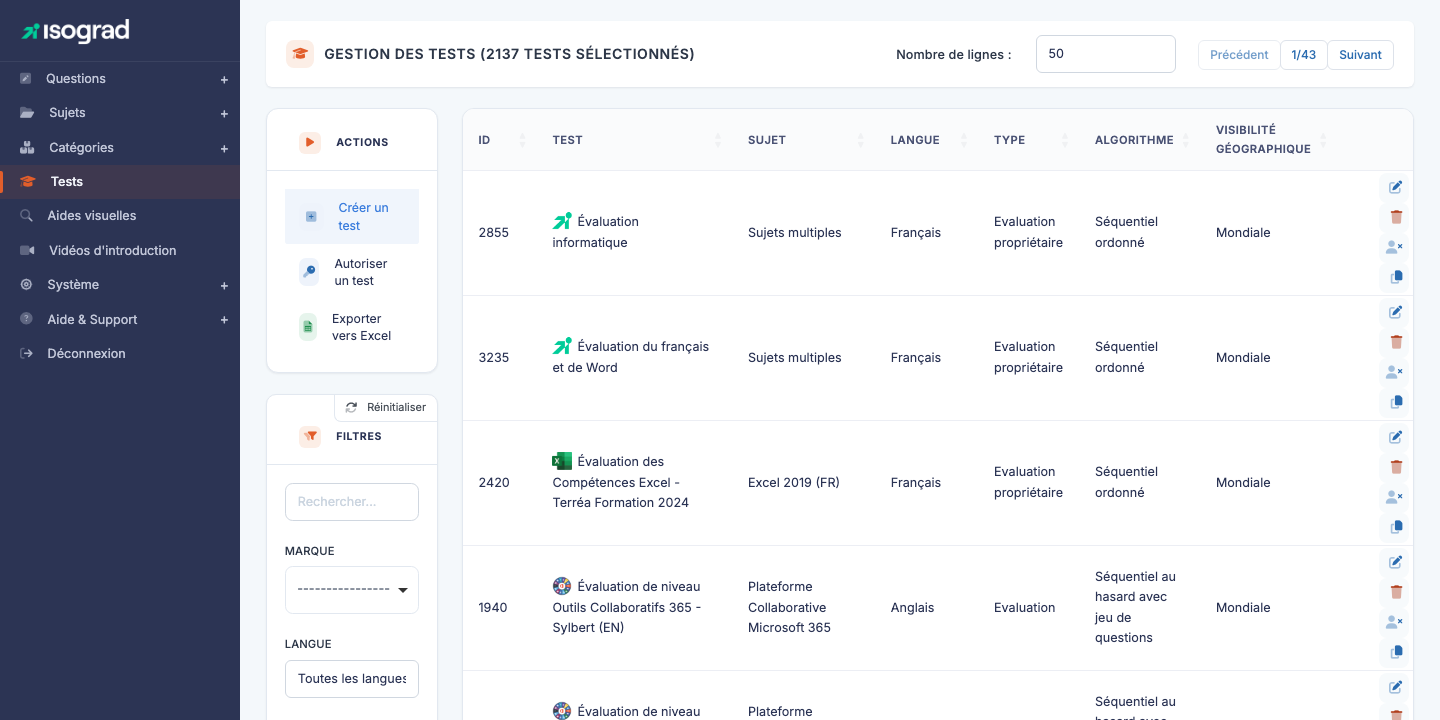The height and width of the screenshot is (720, 1440).
Task: Copy test 3235 using the duplicate icon
Action: [1396, 402]
